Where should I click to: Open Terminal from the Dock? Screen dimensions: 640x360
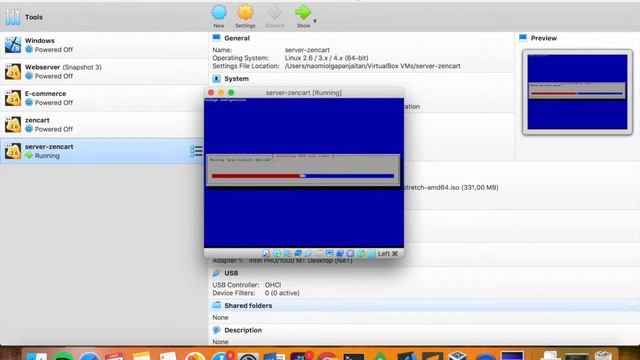(353, 356)
